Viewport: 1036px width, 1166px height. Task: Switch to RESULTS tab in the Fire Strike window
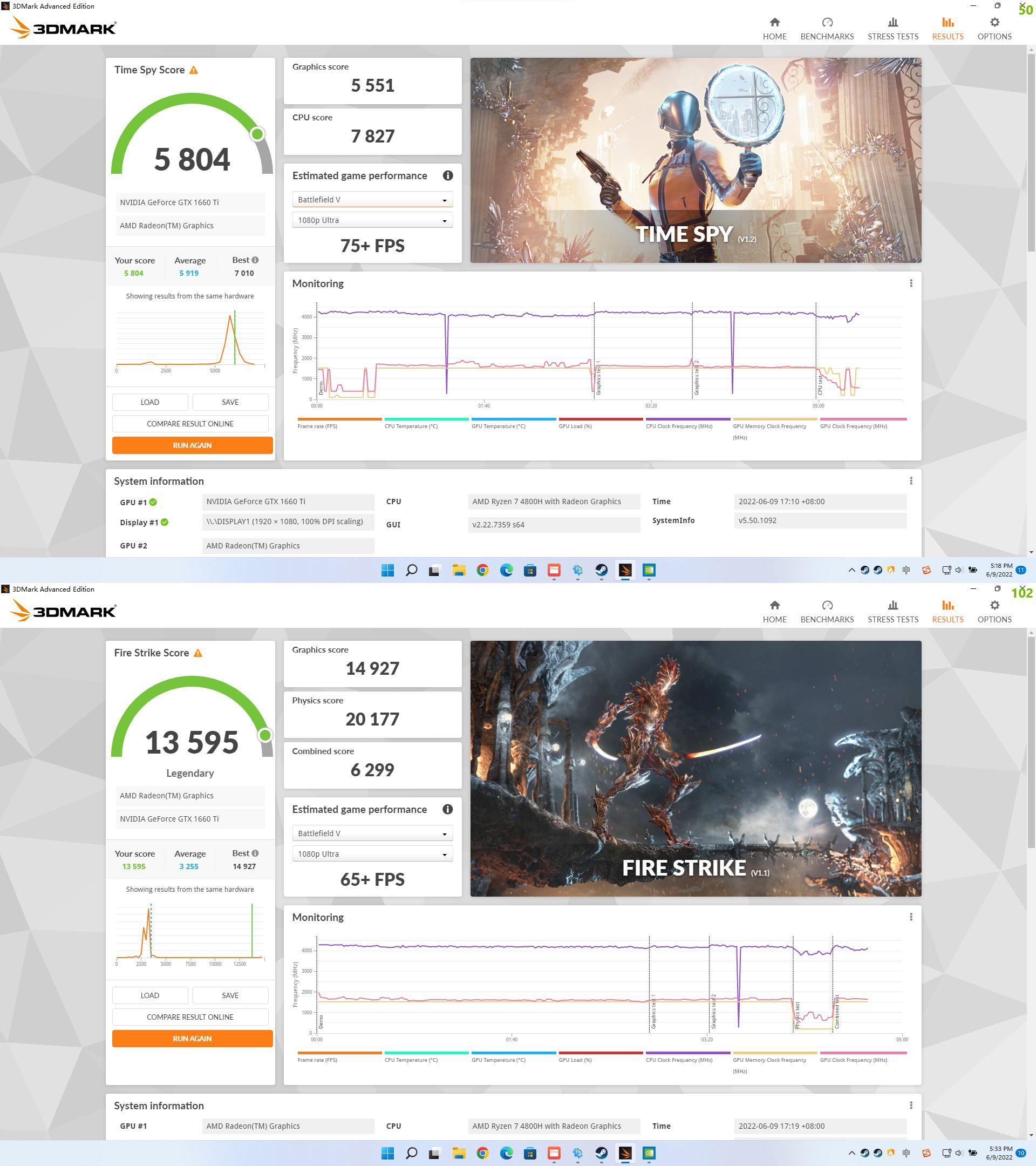(948, 612)
